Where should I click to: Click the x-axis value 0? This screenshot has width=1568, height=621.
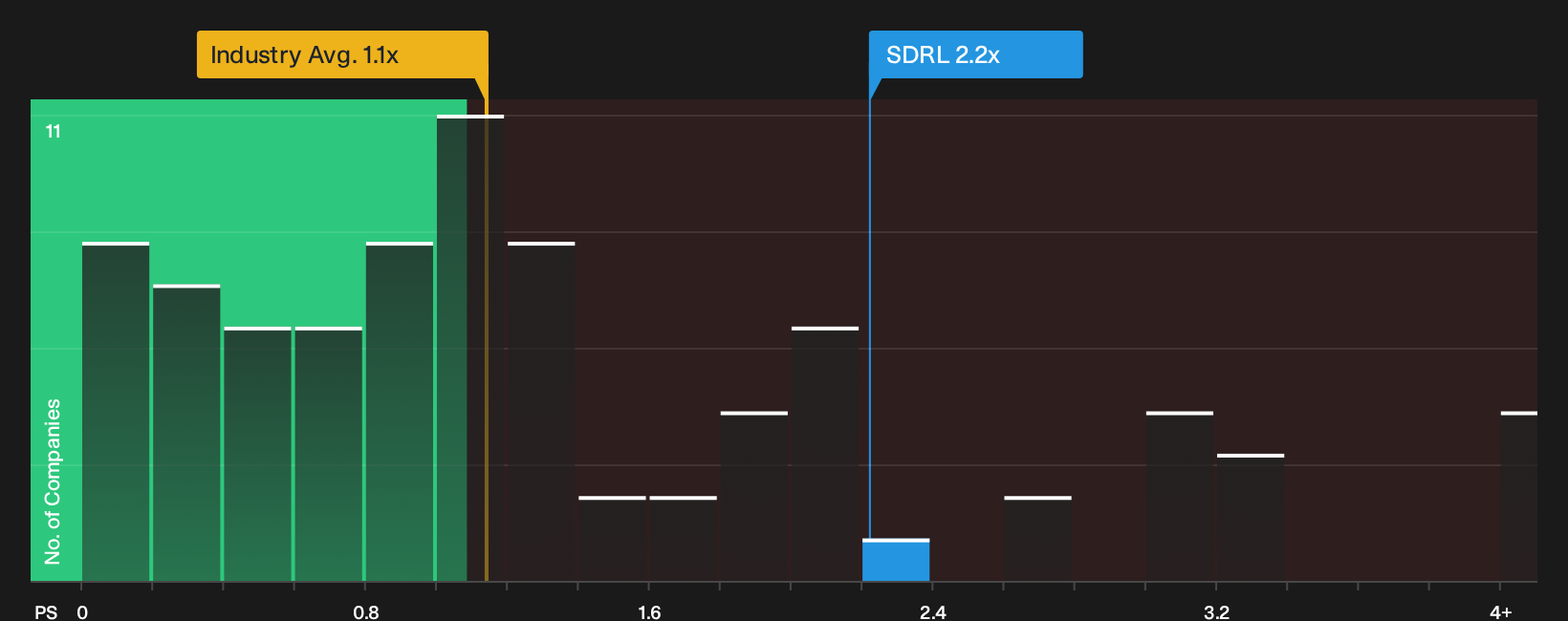click(82, 612)
